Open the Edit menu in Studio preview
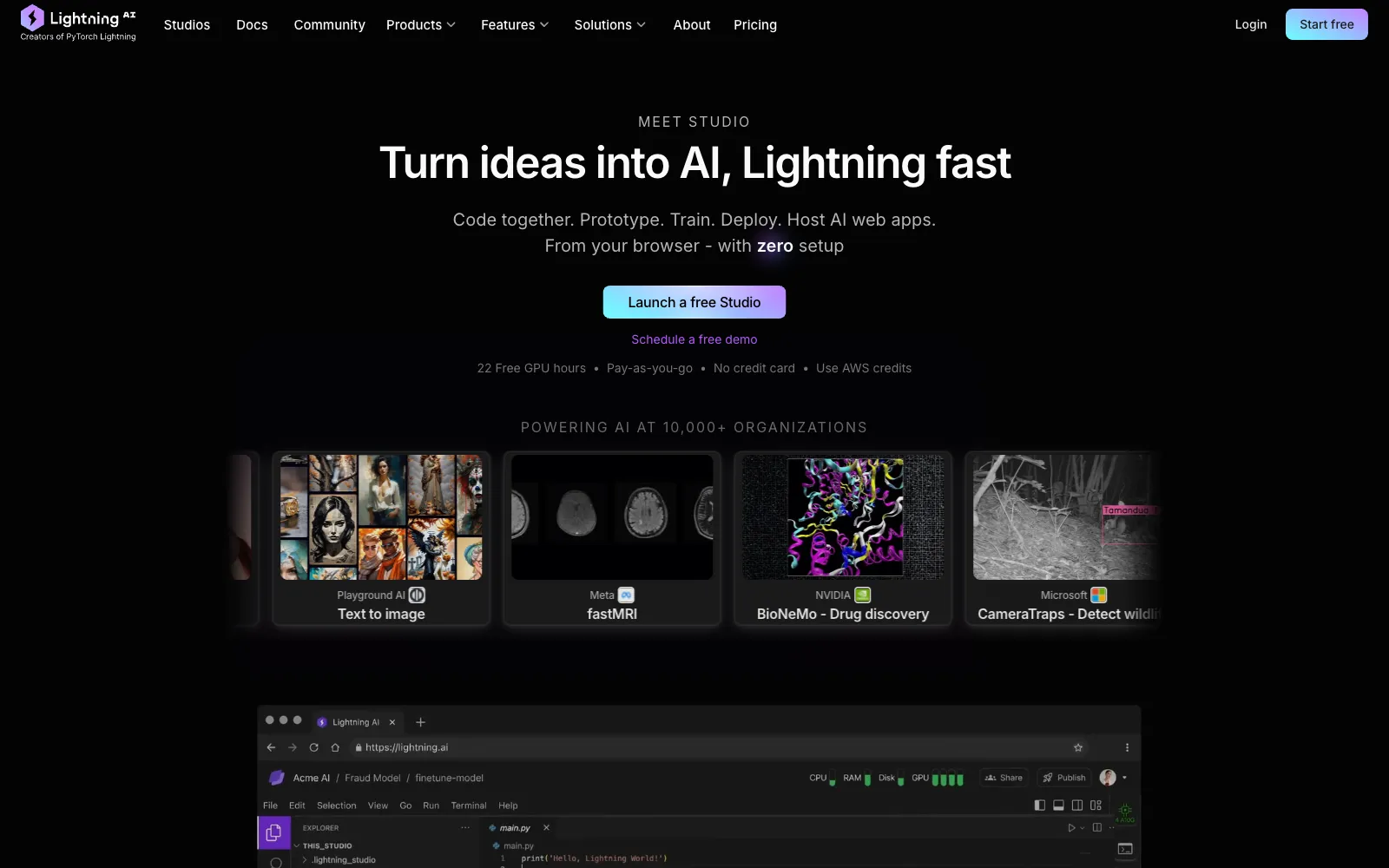This screenshot has width=1389, height=868. [297, 806]
